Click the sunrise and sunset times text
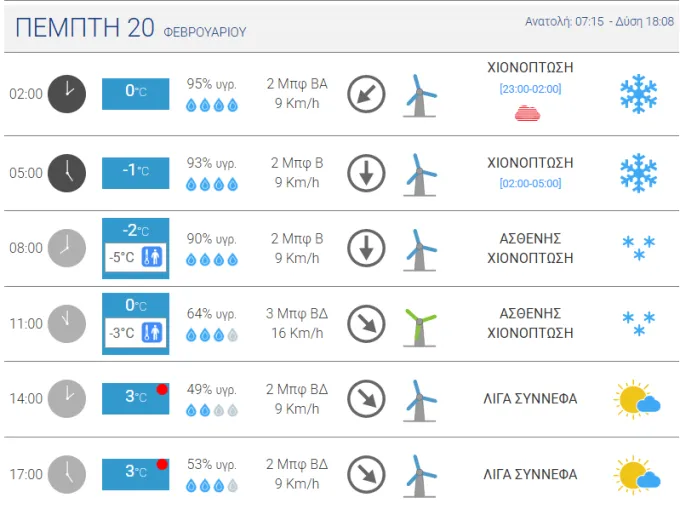Image resolution: width=680 pixels, height=509 pixels. pos(599,21)
